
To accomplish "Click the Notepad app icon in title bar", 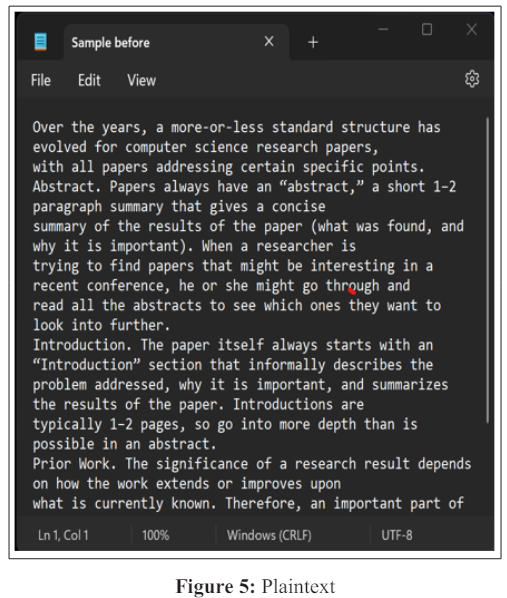I will coord(40,42).
